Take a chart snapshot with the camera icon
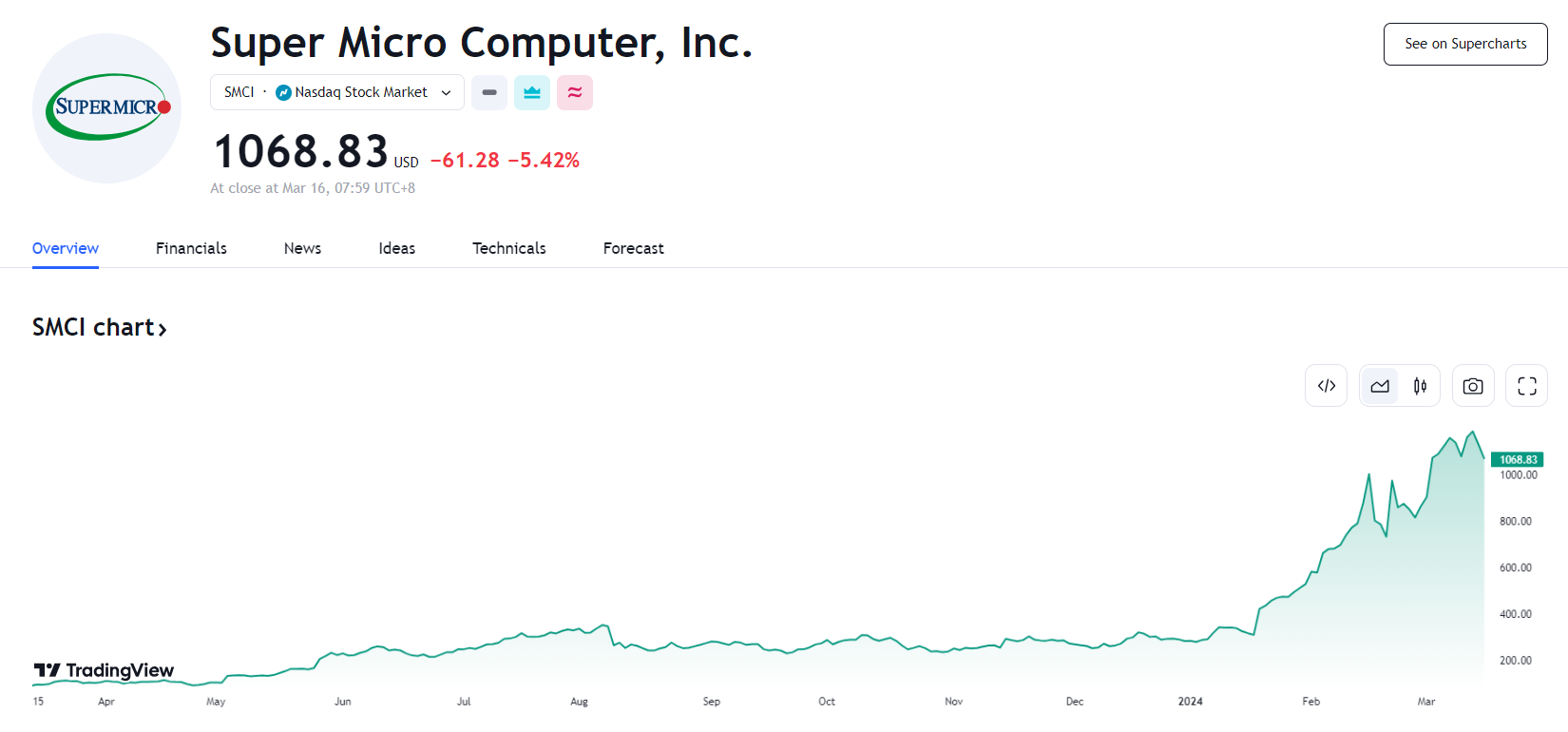Screen dimensions: 1568x732 click(1472, 386)
